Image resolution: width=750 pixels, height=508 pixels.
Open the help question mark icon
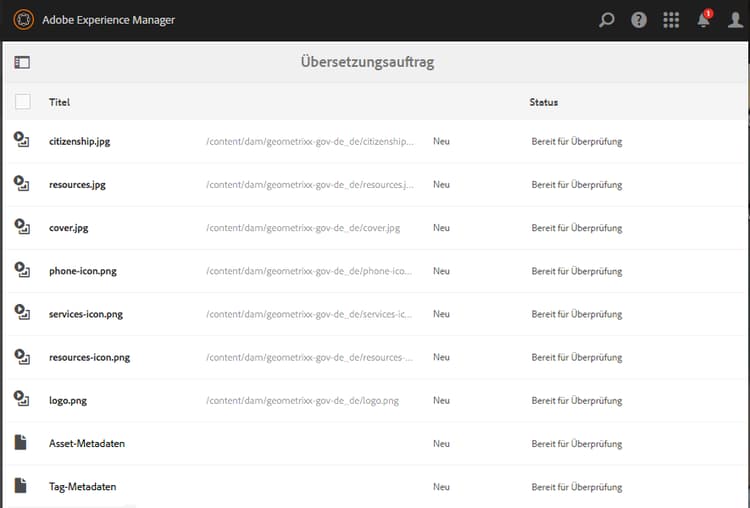pos(639,20)
